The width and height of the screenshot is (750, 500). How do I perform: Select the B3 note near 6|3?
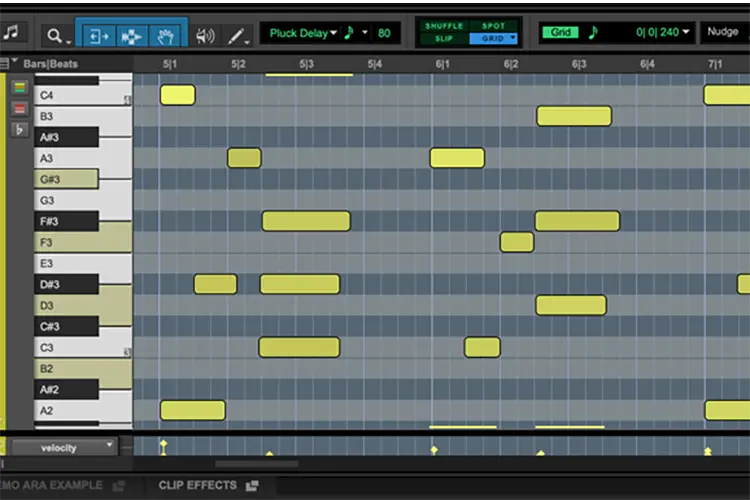574,116
